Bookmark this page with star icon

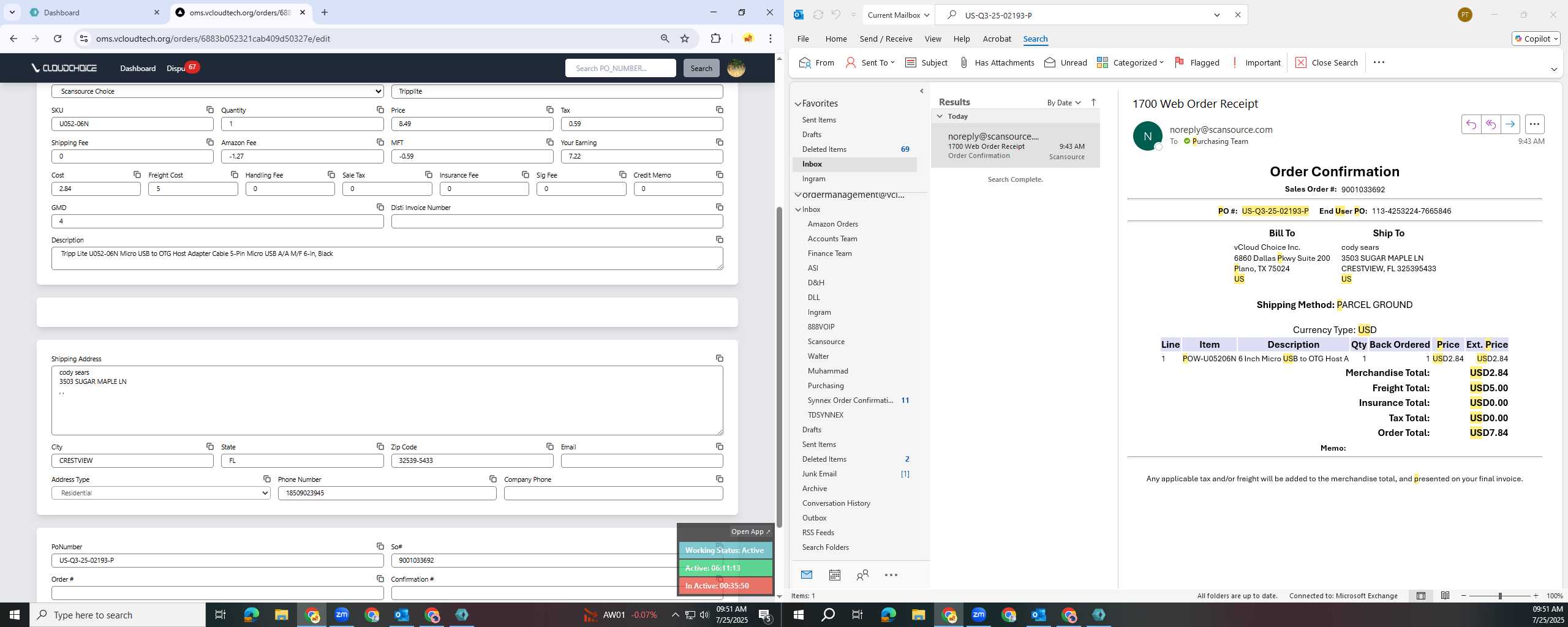point(685,39)
